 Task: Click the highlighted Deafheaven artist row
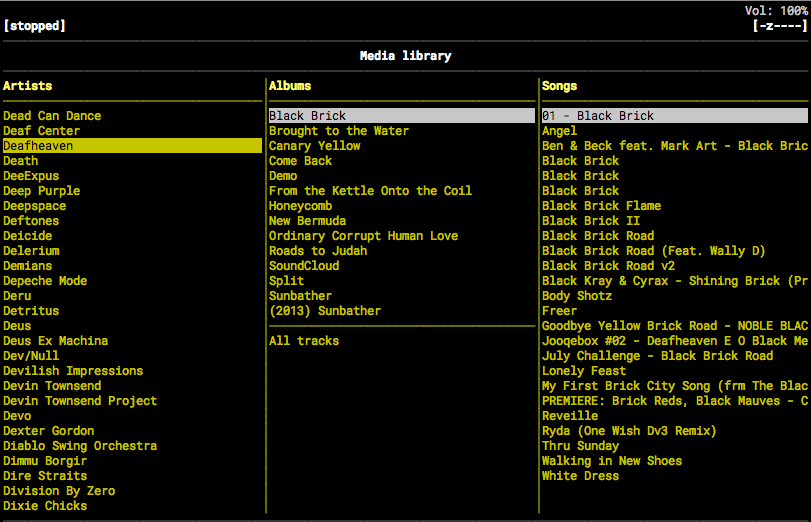pos(132,146)
